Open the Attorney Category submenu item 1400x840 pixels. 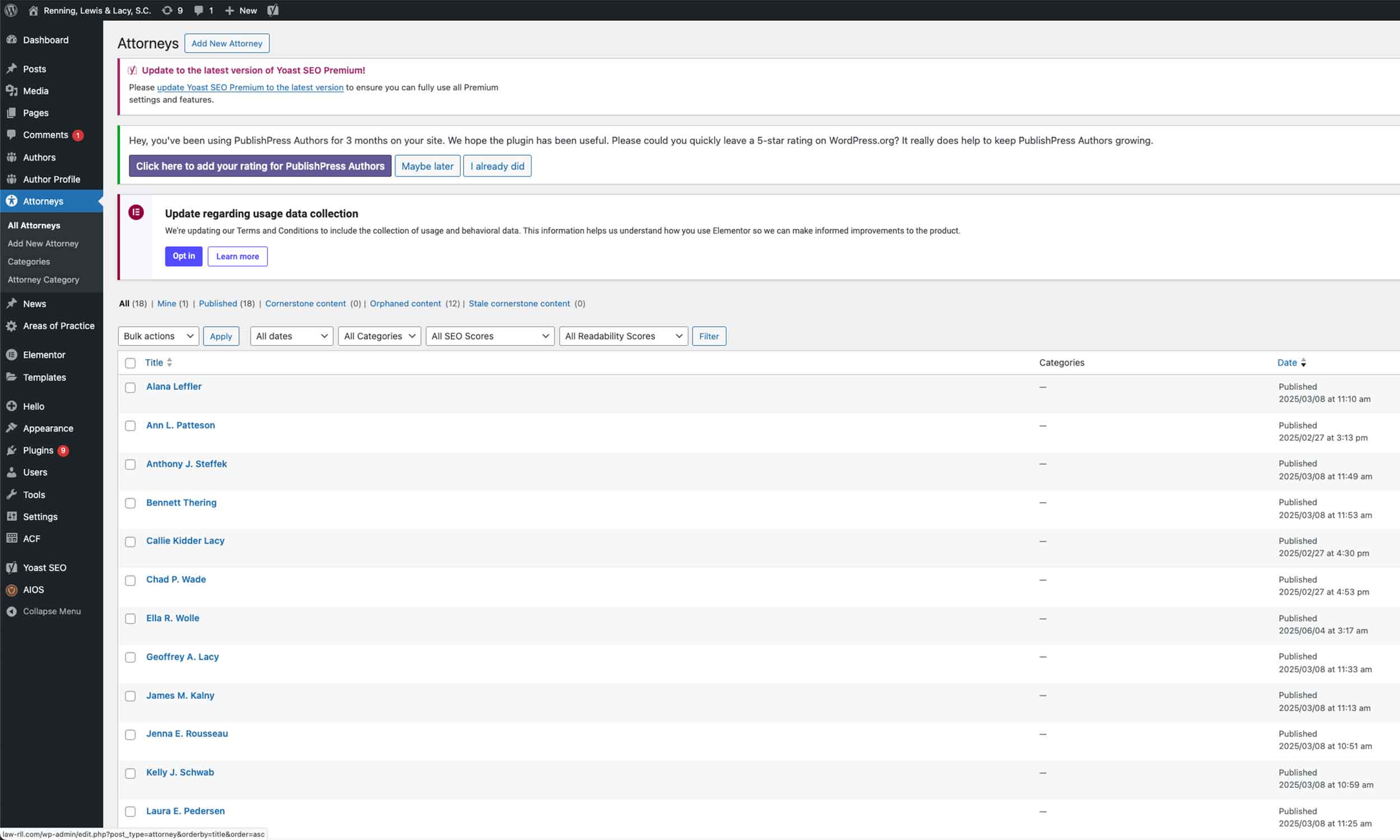[43, 279]
